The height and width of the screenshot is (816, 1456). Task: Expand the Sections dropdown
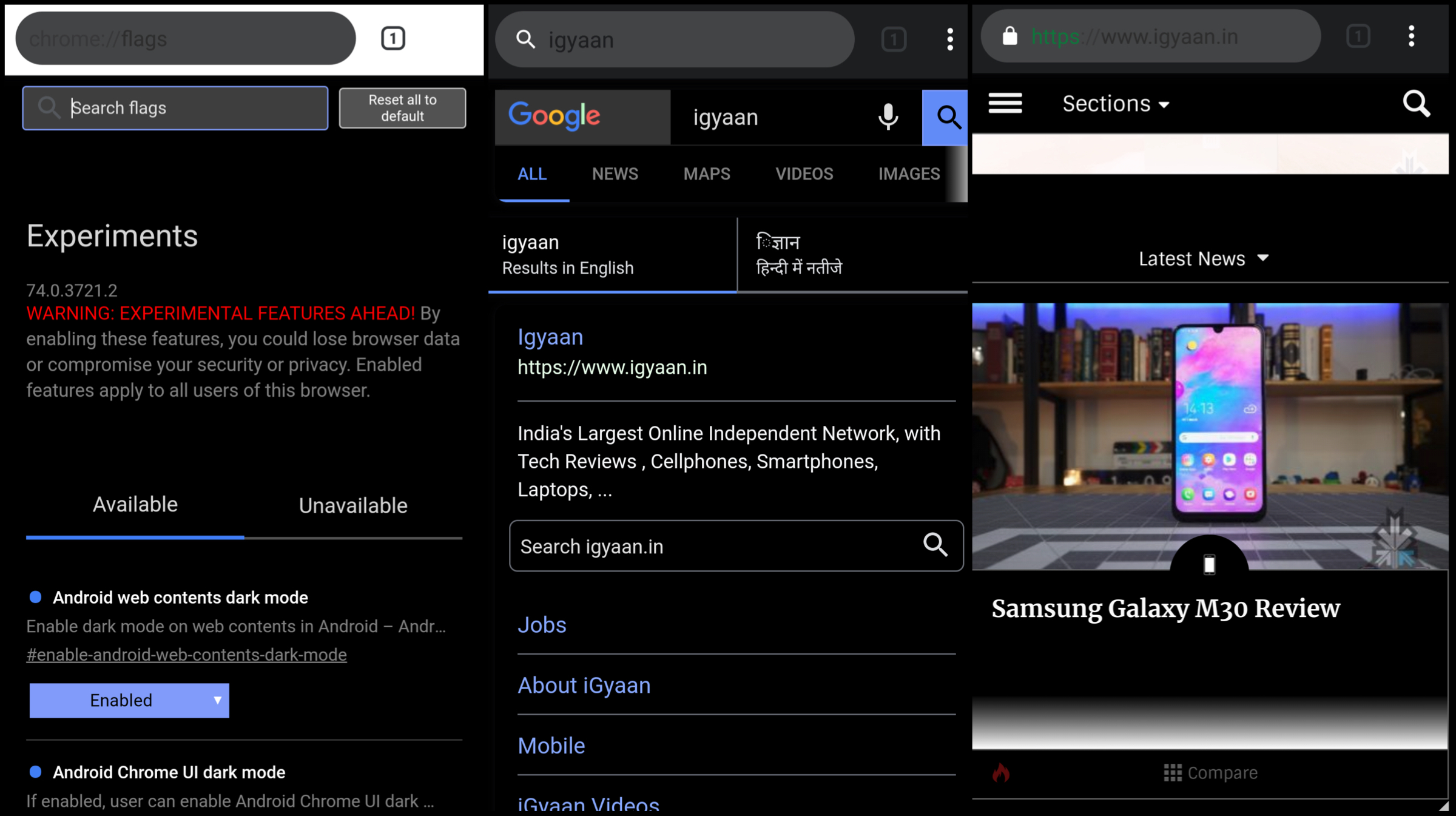(x=1115, y=104)
